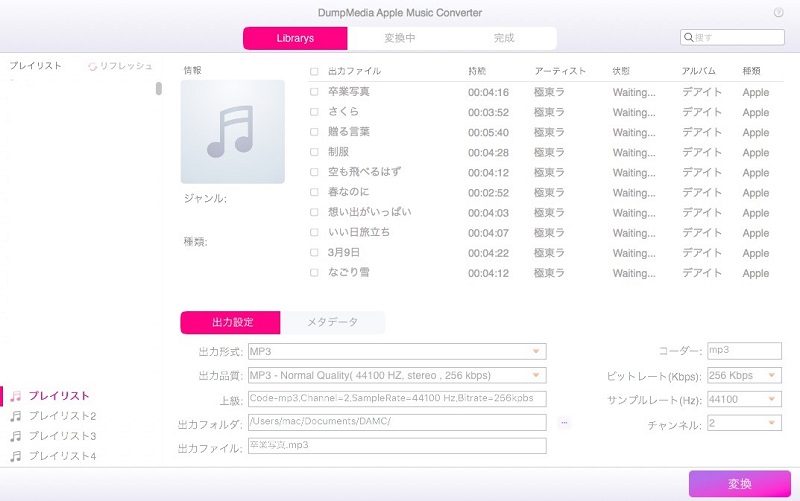Select the メタデータ tab
The image size is (800, 501).
tap(332, 322)
